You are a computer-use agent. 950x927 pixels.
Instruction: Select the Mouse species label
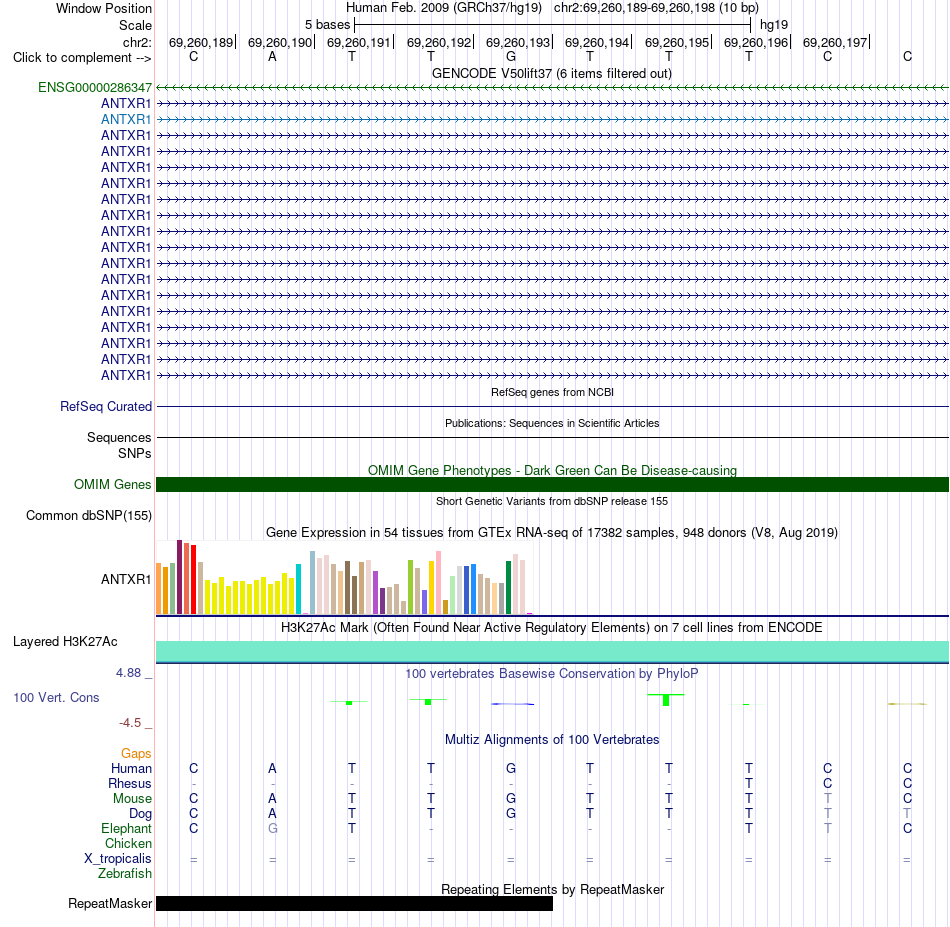[x=132, y=799]
